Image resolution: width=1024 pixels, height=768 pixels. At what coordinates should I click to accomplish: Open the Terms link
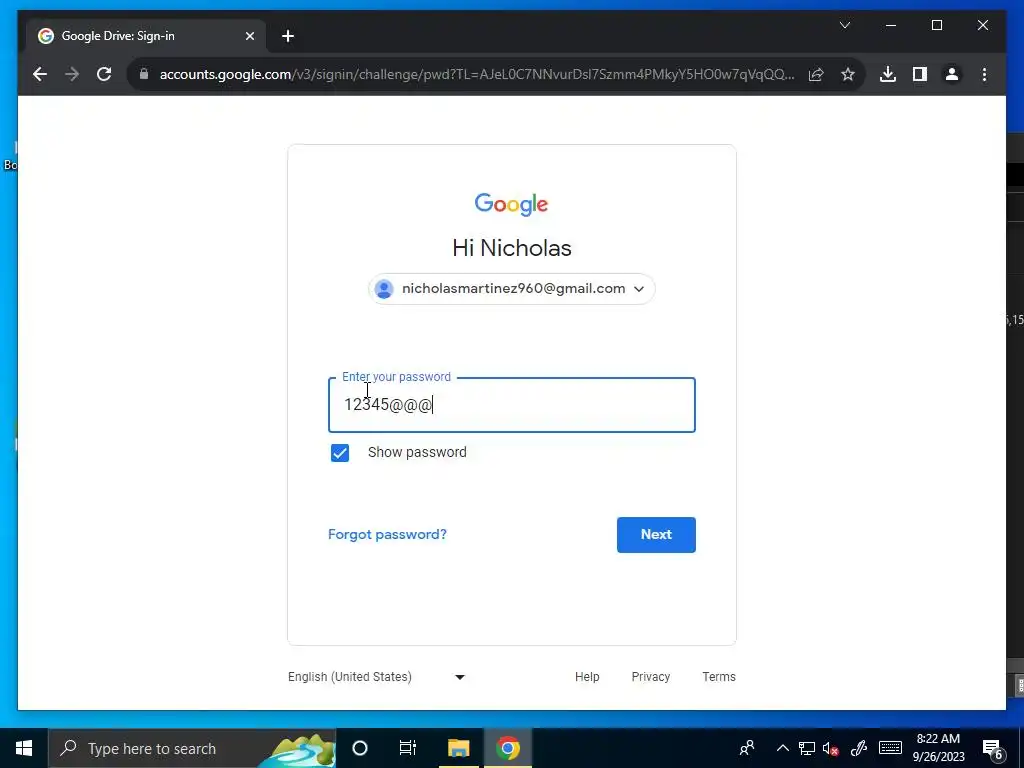tap(719, 677)
